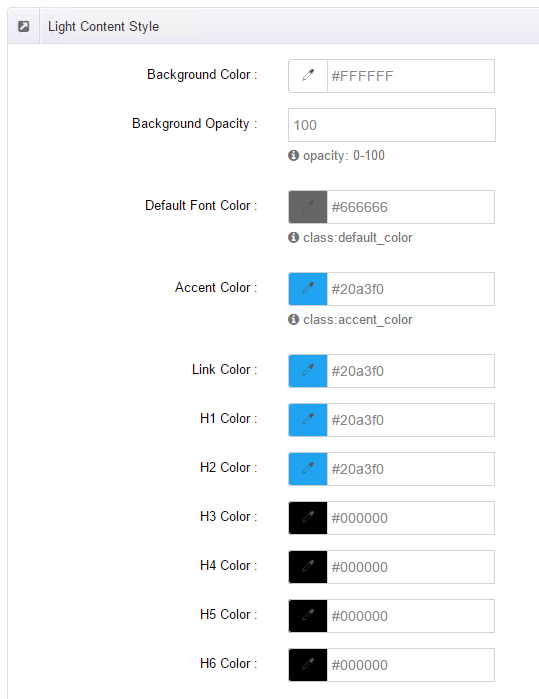The image size is (539, 699).
Task: Open the Default Font Color gray swatch
Action: pos(308,207)
